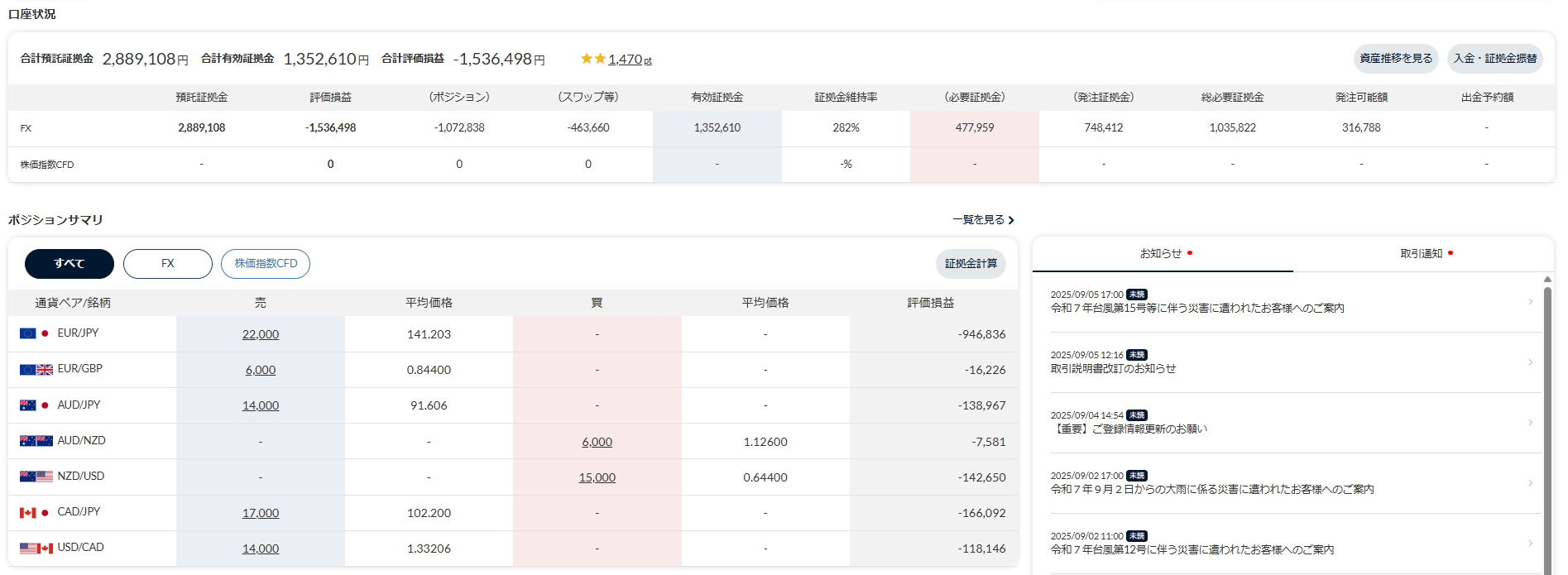Click the AUD/NZD flag icon
The image size is (1568, 575).
click(36, 441)
